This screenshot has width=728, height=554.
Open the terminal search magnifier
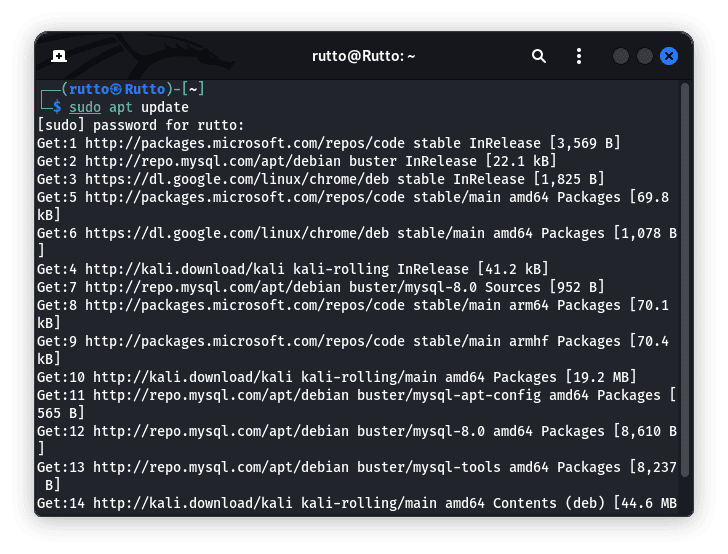539,56
